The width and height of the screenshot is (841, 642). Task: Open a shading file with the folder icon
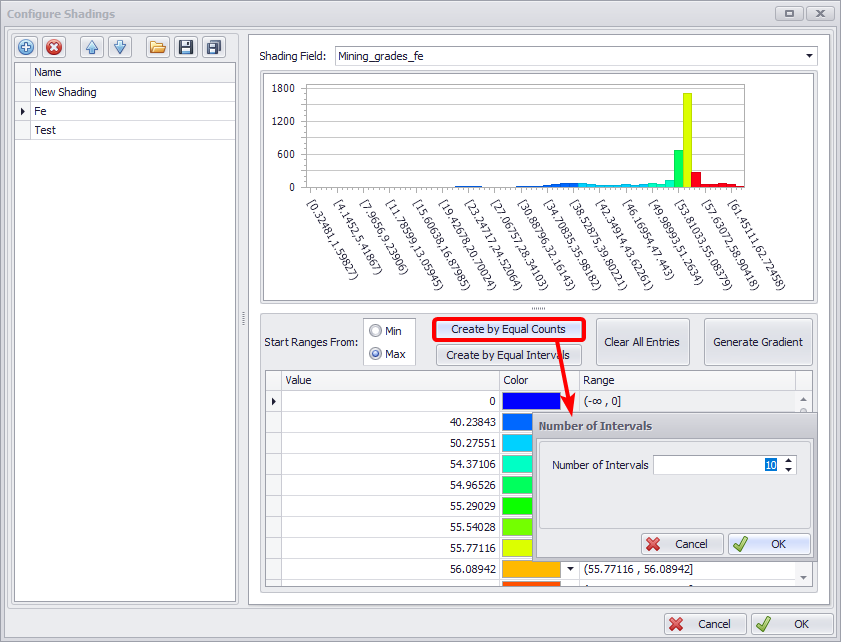pyautogui.click(x=157, y=47)
